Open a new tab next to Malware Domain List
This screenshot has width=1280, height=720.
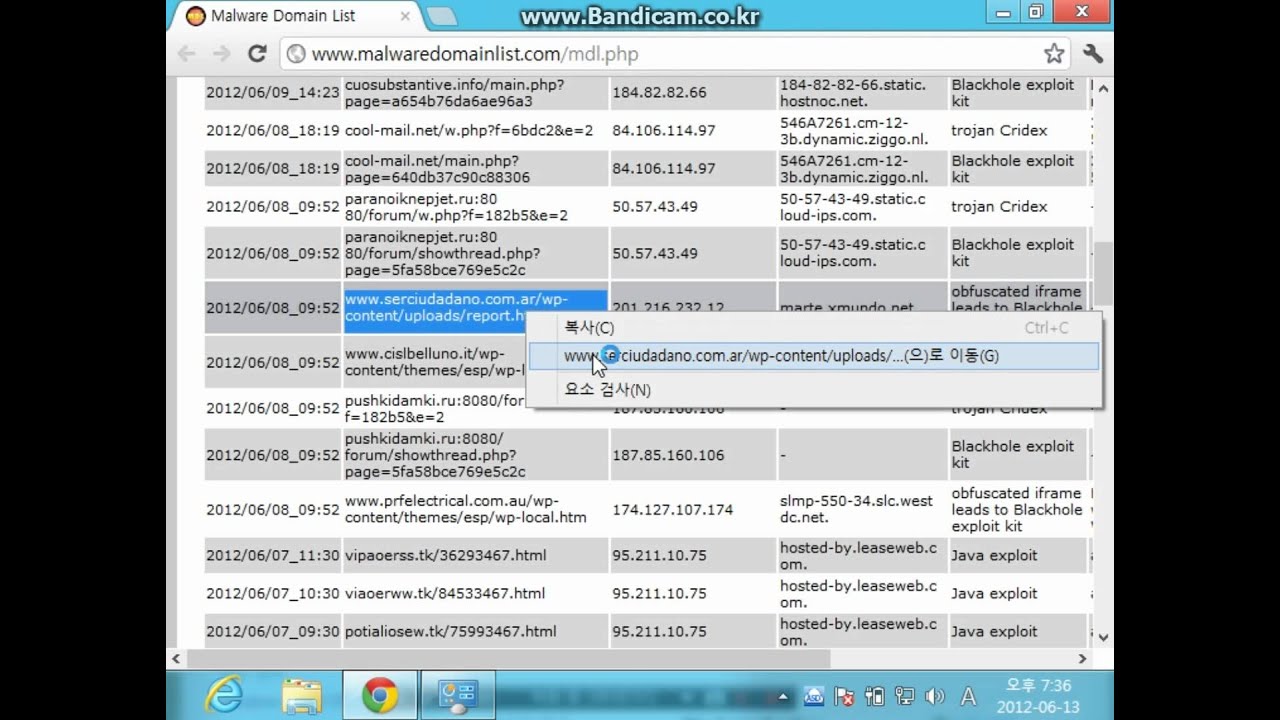point(441,16)
